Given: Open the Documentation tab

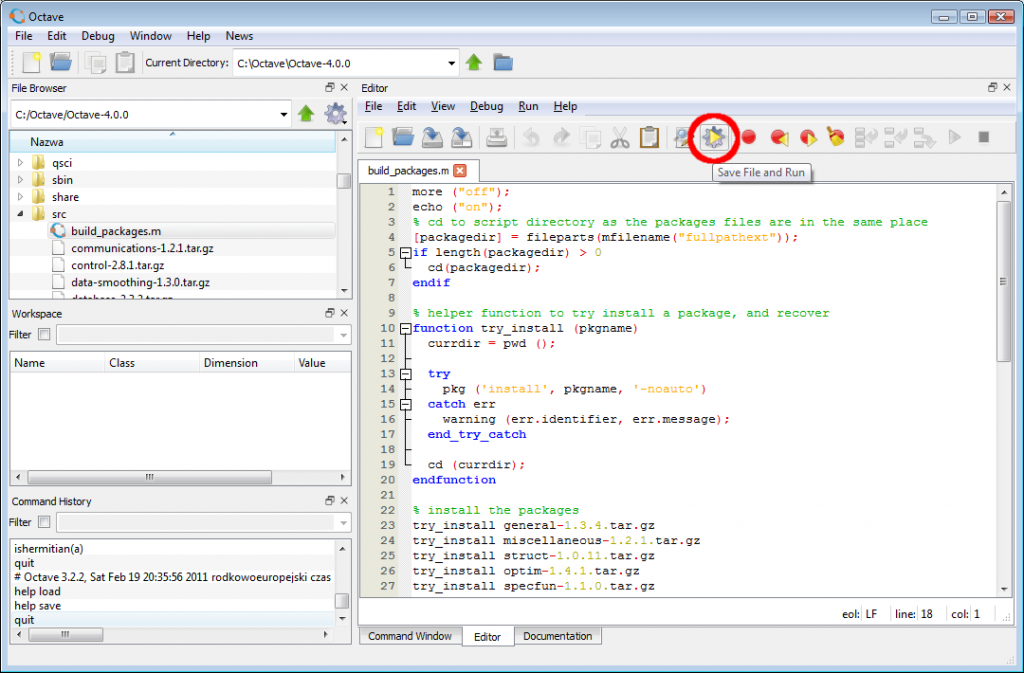Looking at the screenshot, I should click(557, 636).
